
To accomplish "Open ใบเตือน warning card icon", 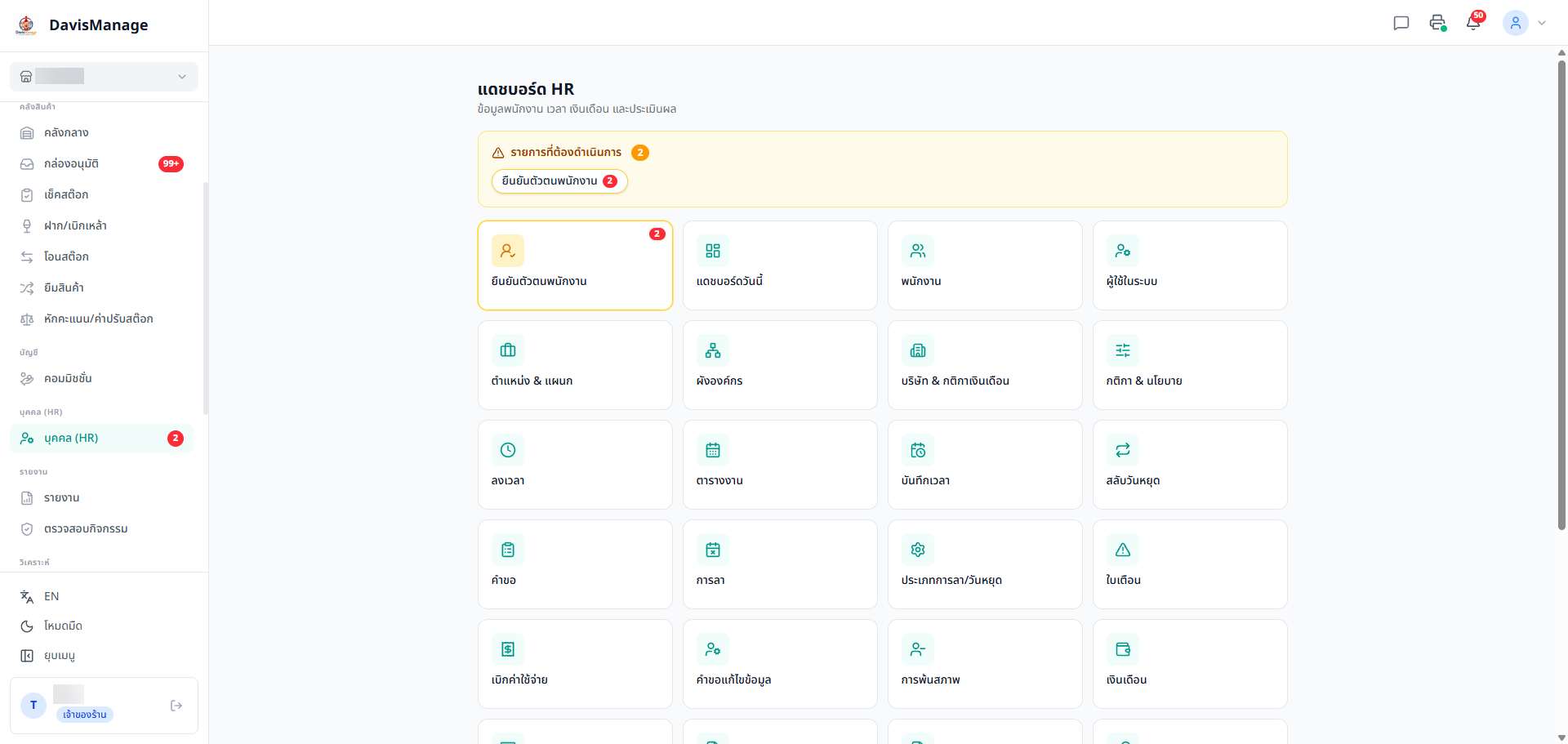I will click(1123, 550).
